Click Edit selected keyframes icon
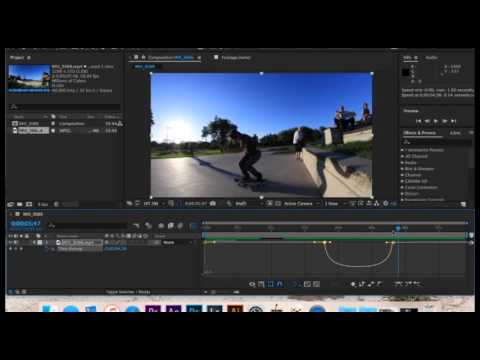The image size is (480, 360). point(353,284)
